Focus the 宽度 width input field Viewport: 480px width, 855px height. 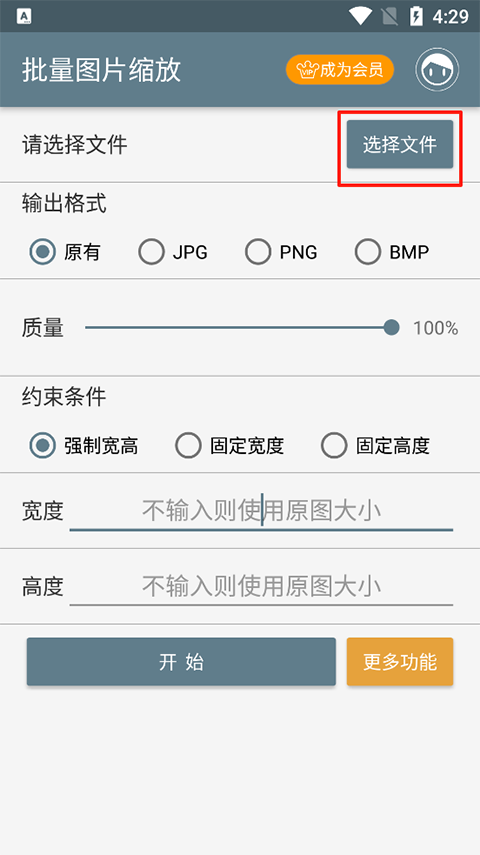tap(261, 511)
